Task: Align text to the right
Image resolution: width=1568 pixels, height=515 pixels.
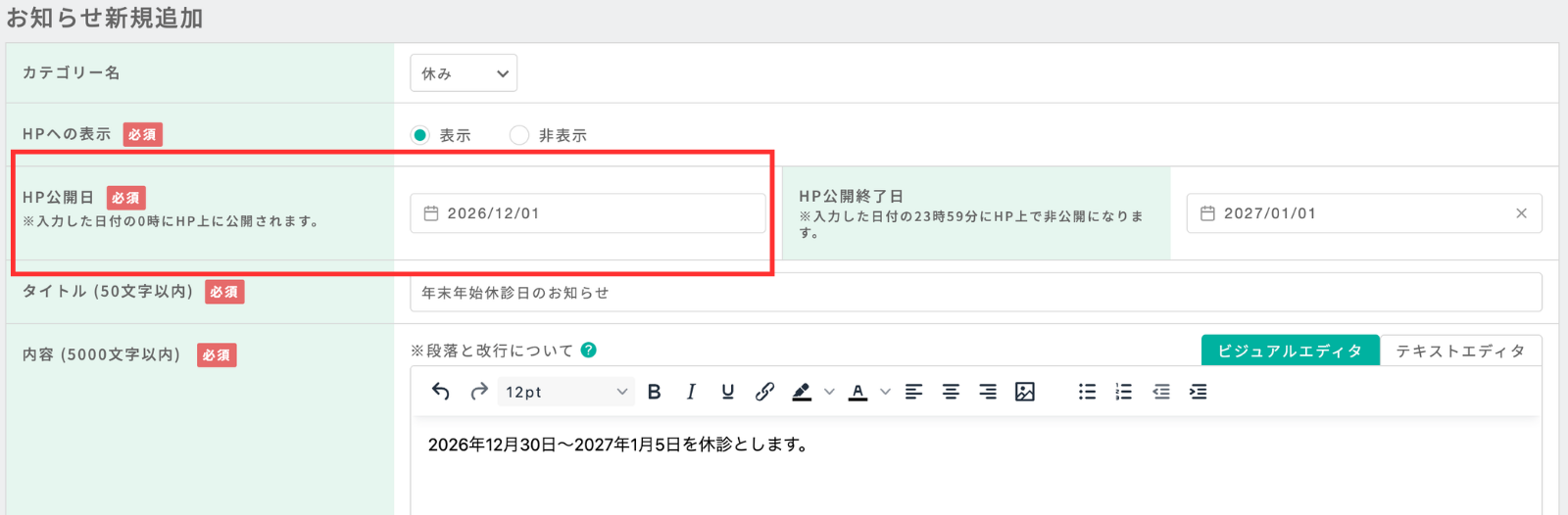Action: tap(988, 392)
